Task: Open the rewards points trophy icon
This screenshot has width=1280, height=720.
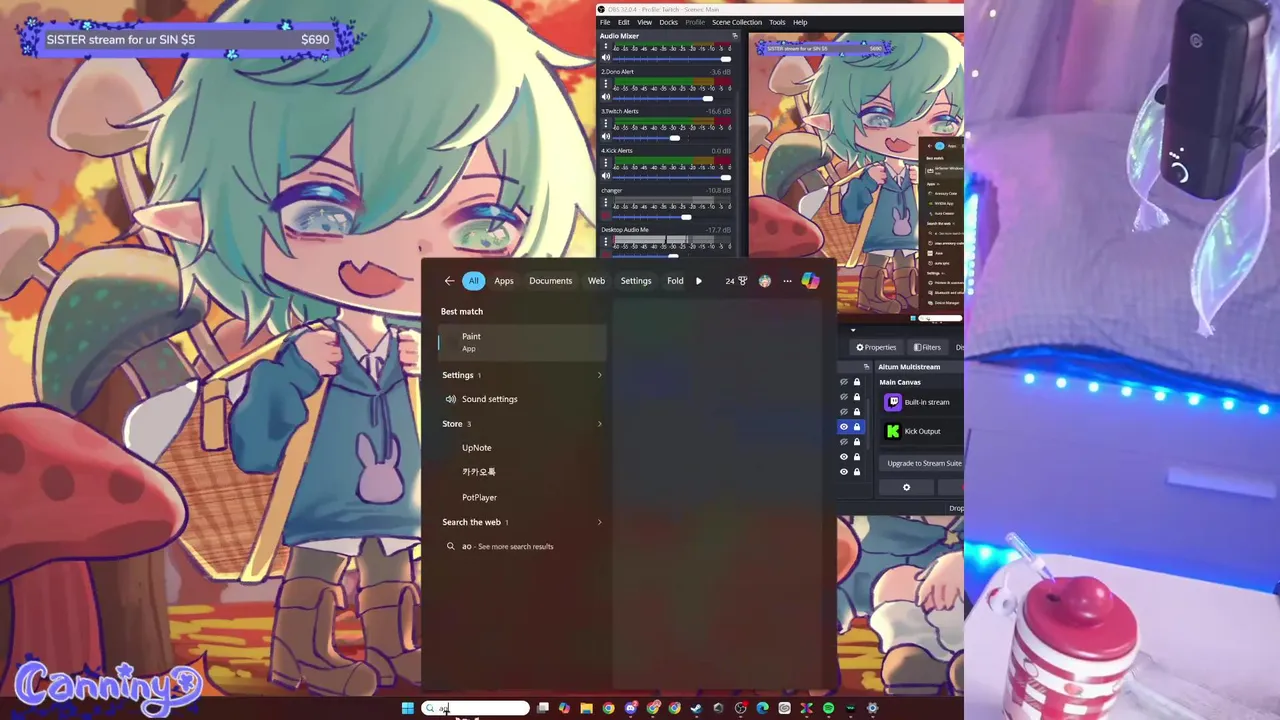Action: point(742,281)
